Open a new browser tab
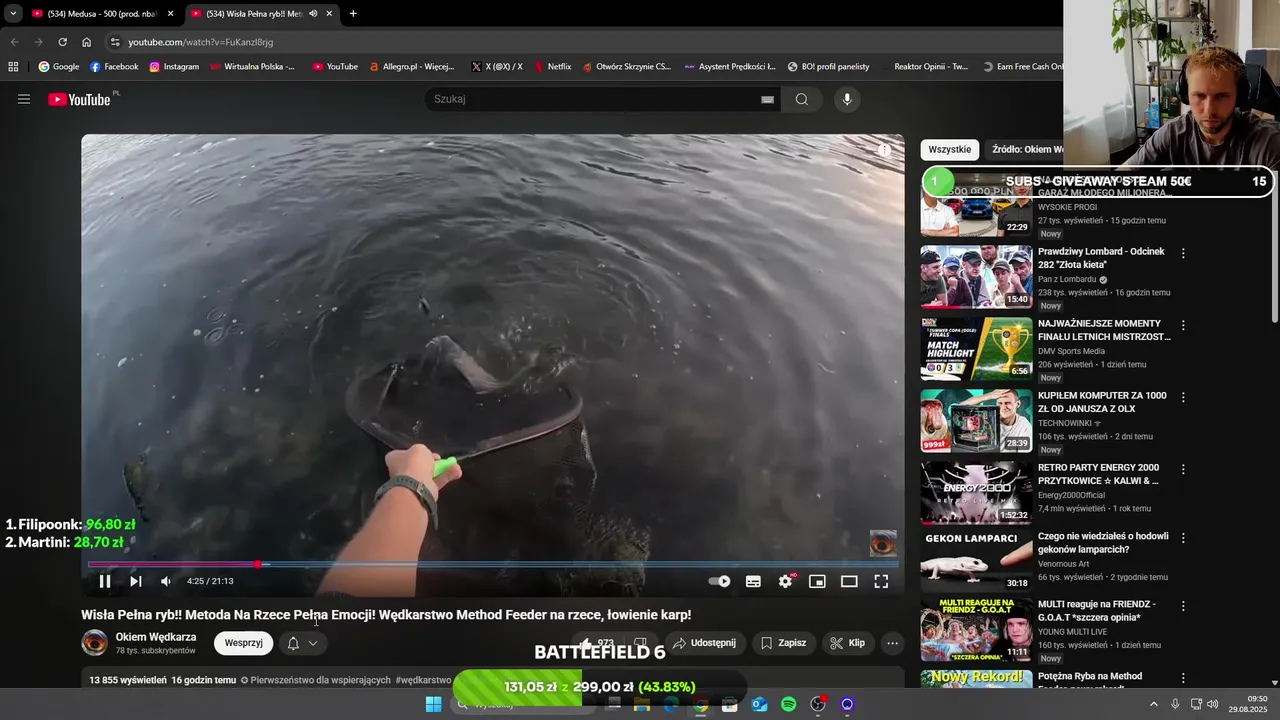This screenshot has height=720, width=1280. pyautogui.click(x=353, y=14)
